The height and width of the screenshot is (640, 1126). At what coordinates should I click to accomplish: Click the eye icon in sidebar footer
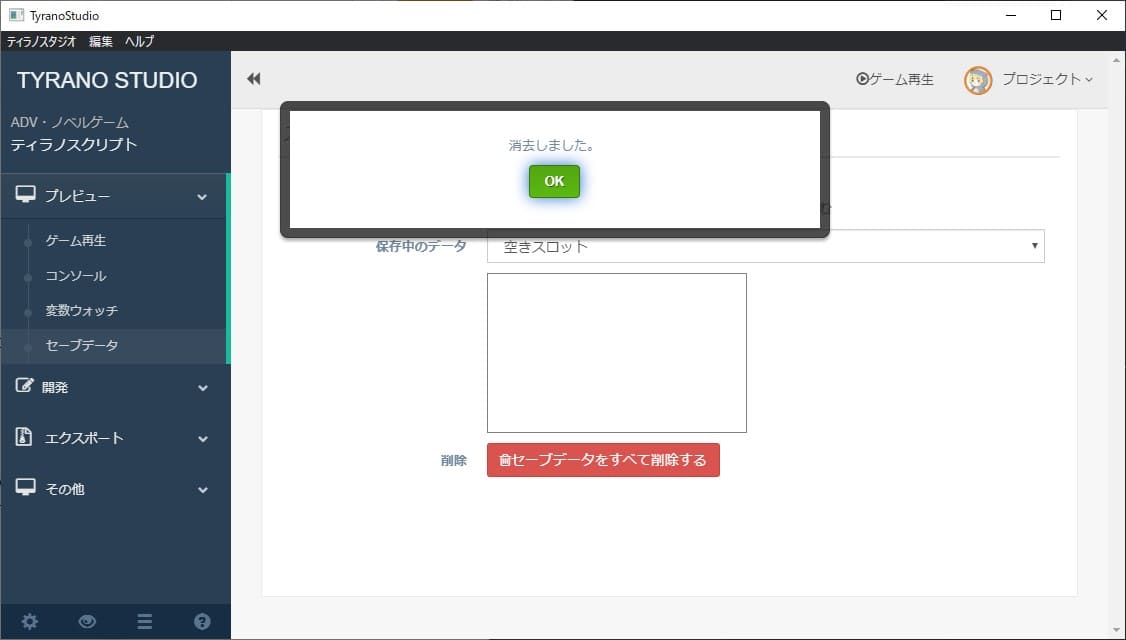pos(87,621)
